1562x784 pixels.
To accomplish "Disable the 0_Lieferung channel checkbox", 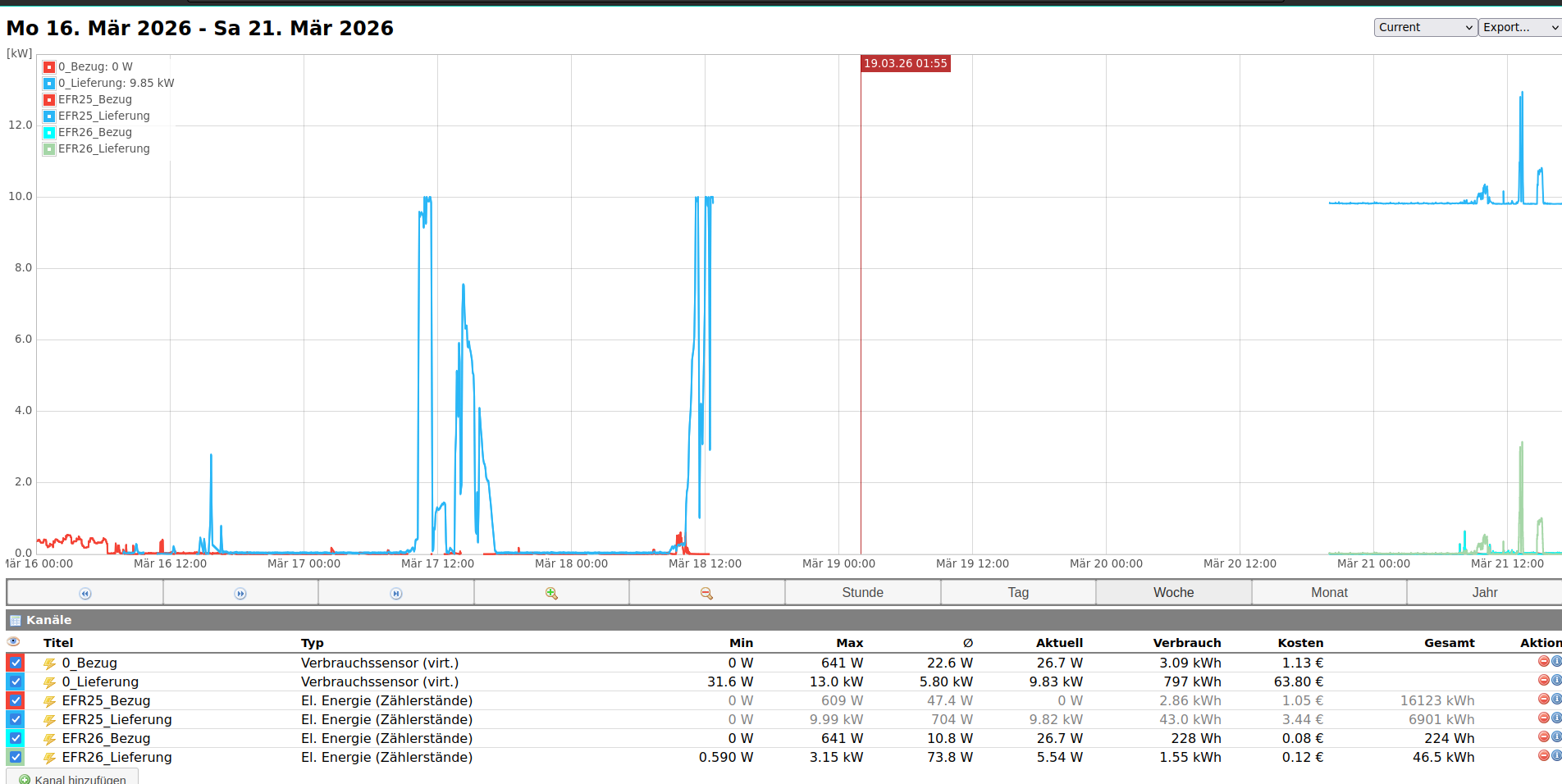I will [x=16, y=681].
